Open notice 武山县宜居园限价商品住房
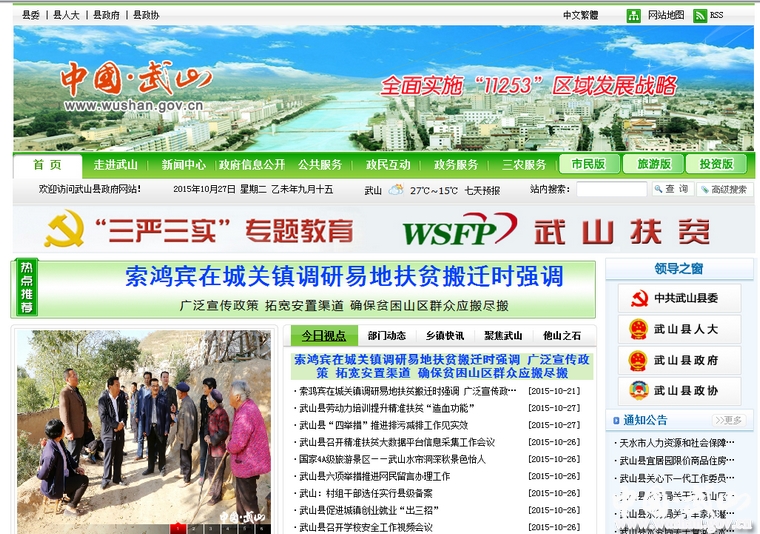 677,460
